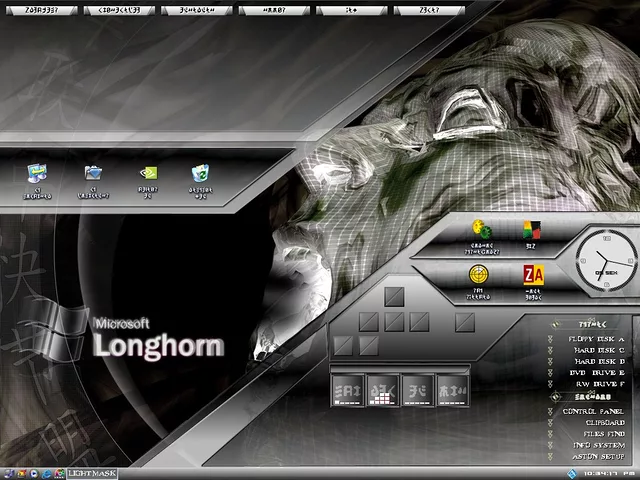The width and height of the screenshot is (640, 480).
Task: Open Internet Explorer from the quick launch
Action: [47, 474]
